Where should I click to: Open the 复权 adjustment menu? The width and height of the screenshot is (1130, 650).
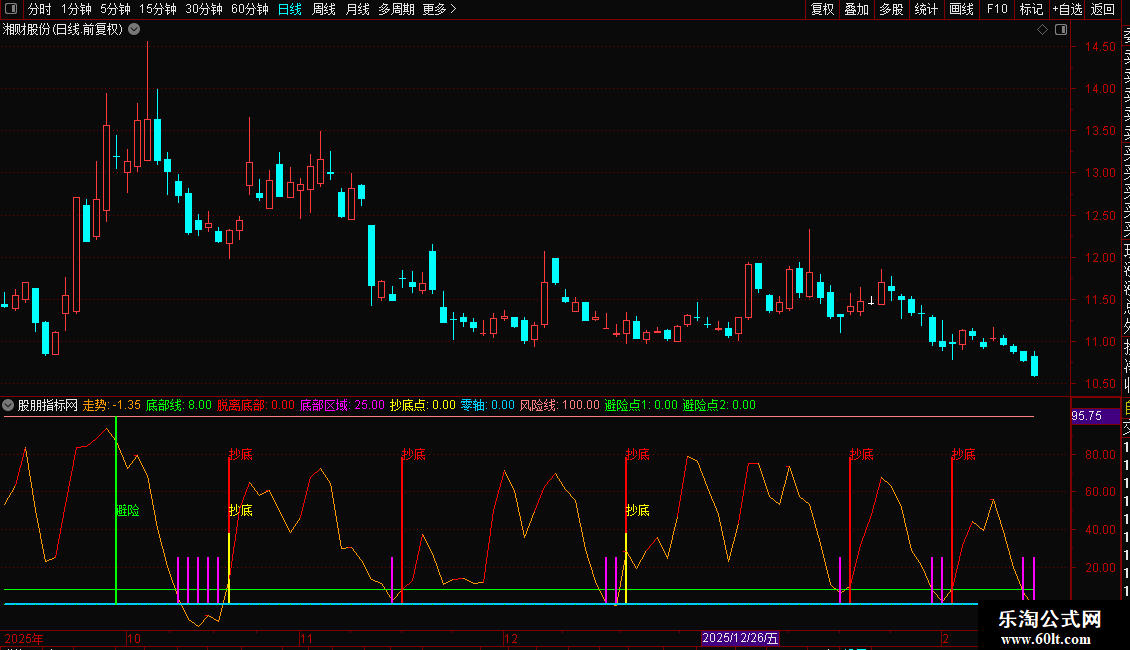click(822, 9)
